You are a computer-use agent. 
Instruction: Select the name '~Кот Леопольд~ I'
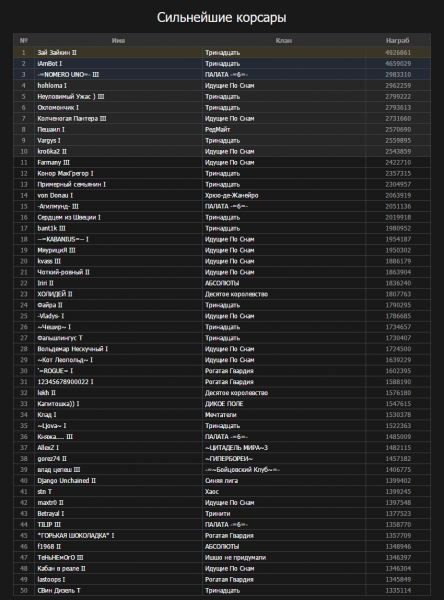65,360
